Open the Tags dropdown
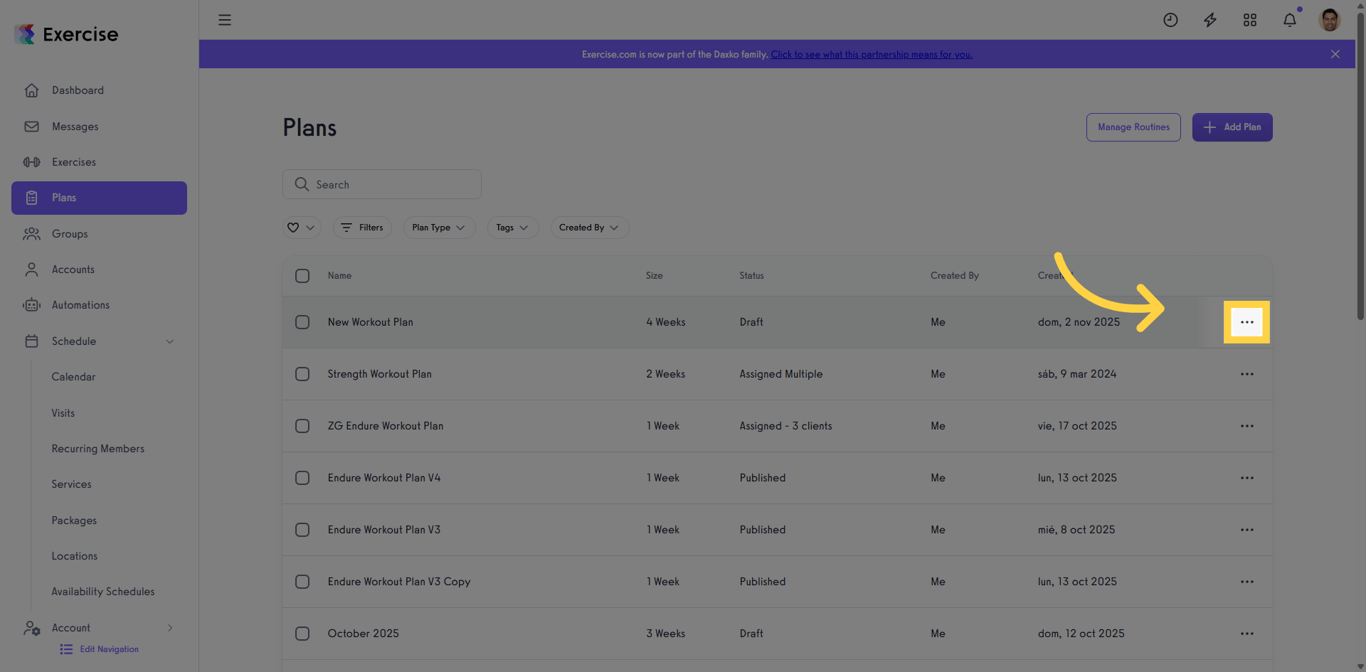The width and height of the screenshot is (1366, 672). (512, 228)
